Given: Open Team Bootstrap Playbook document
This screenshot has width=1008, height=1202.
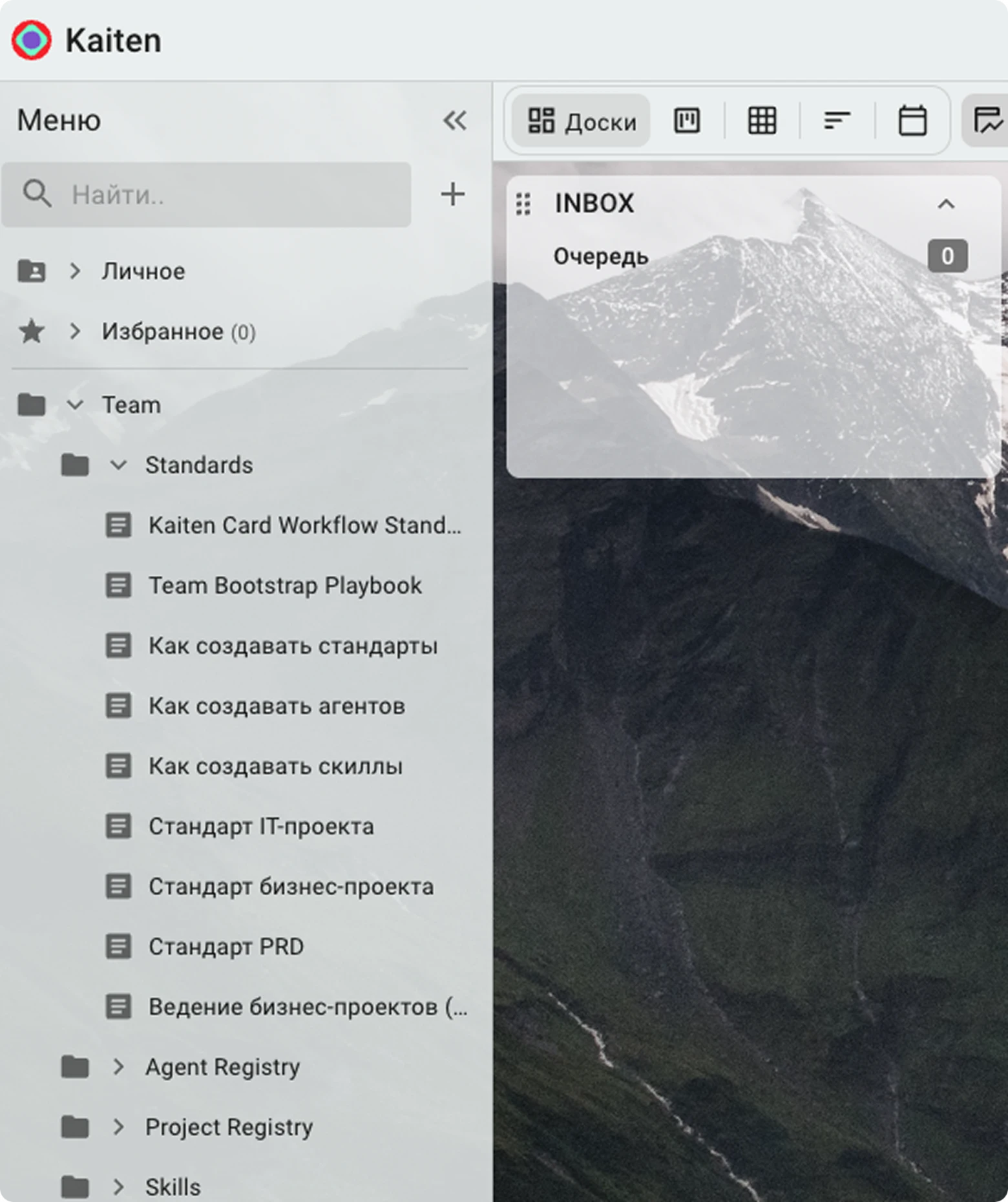Looking at the screenshot, I should [285, 585].
